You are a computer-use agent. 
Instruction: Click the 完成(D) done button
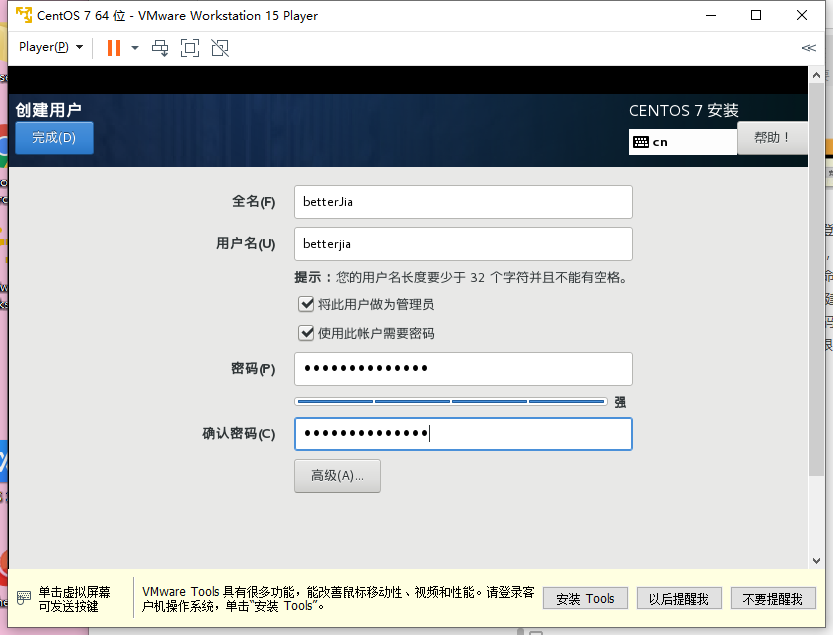point(54,138)
